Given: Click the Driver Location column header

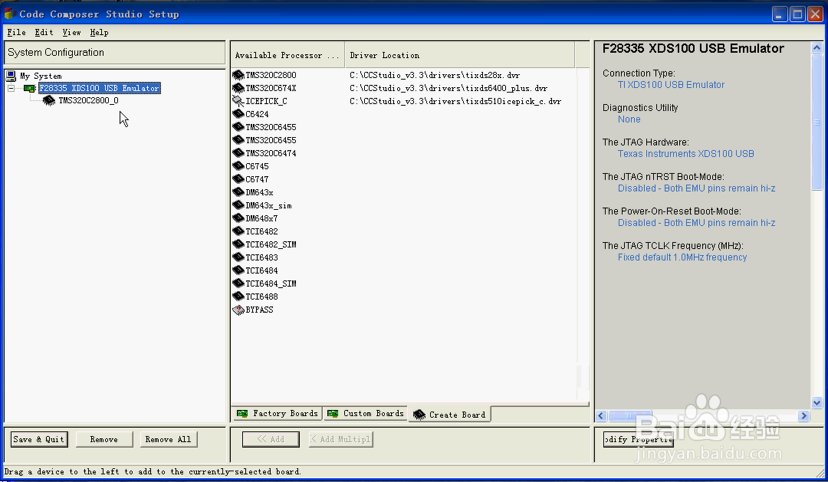Looking at the screenshot, I should pos(459,55).
